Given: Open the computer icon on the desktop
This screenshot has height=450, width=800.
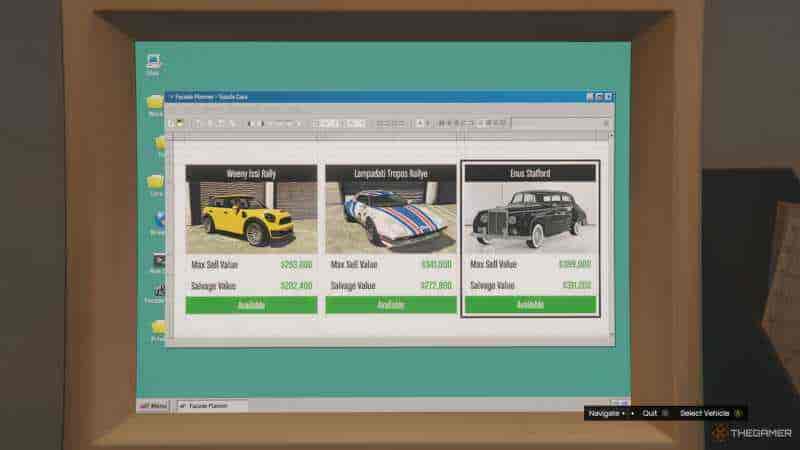Looking at the screenshot, I should [x=153, y=62].
